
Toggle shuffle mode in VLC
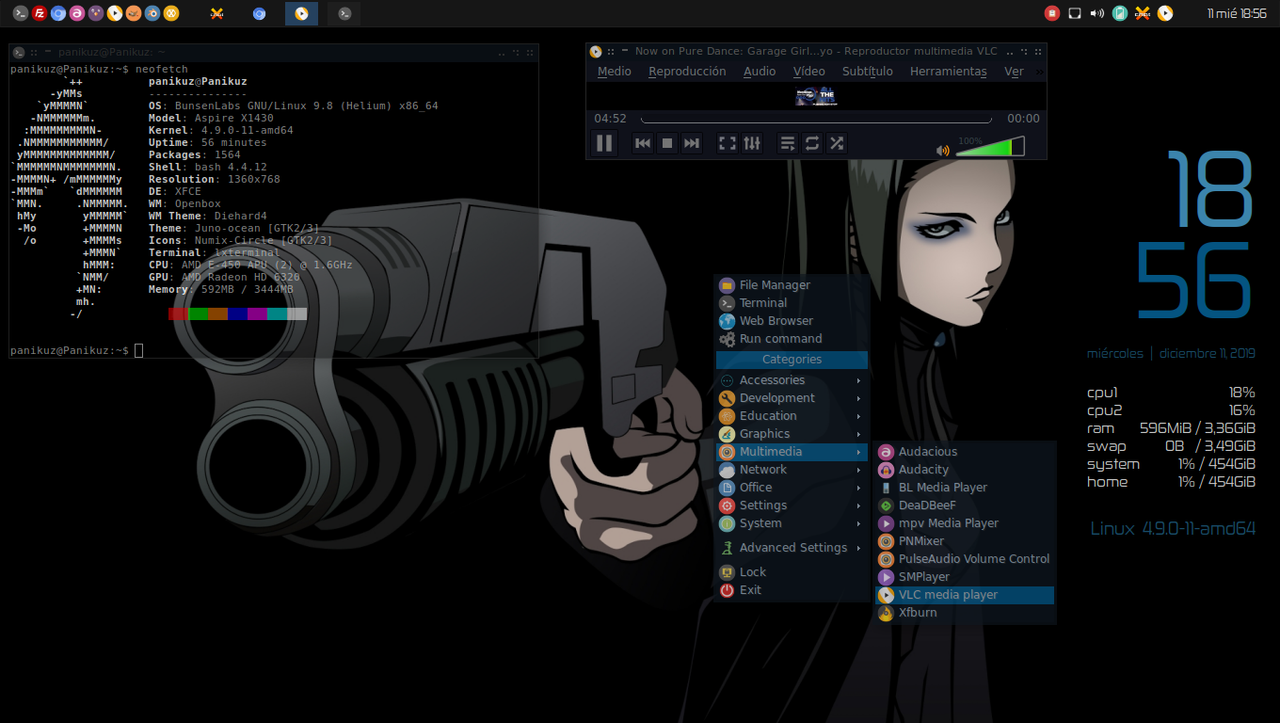pos(836,143)
